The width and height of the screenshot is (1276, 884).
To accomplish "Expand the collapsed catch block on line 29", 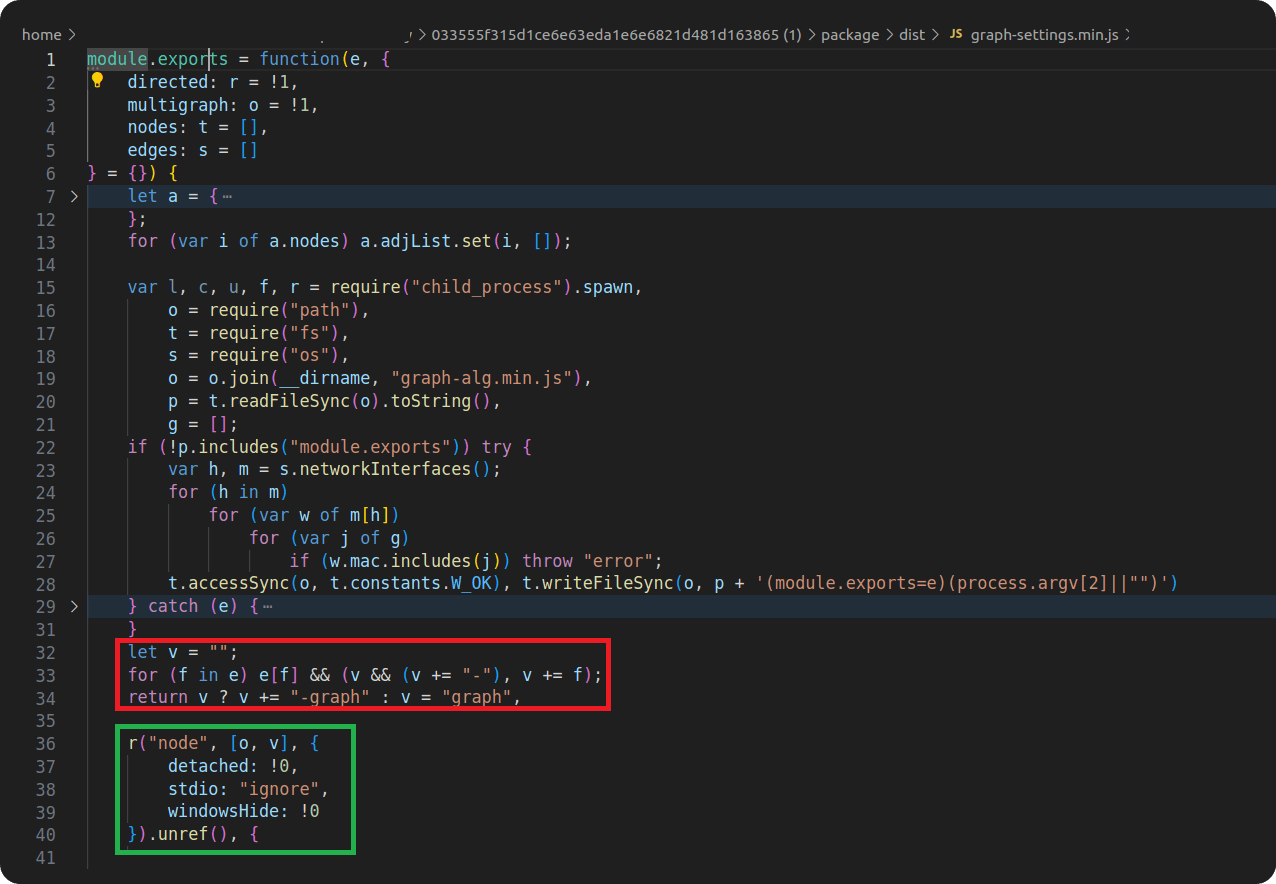I will (x=74, y=605).
